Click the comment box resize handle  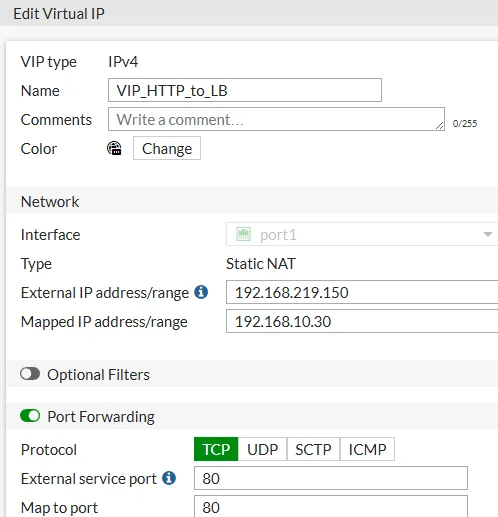[x=440, y=125]
